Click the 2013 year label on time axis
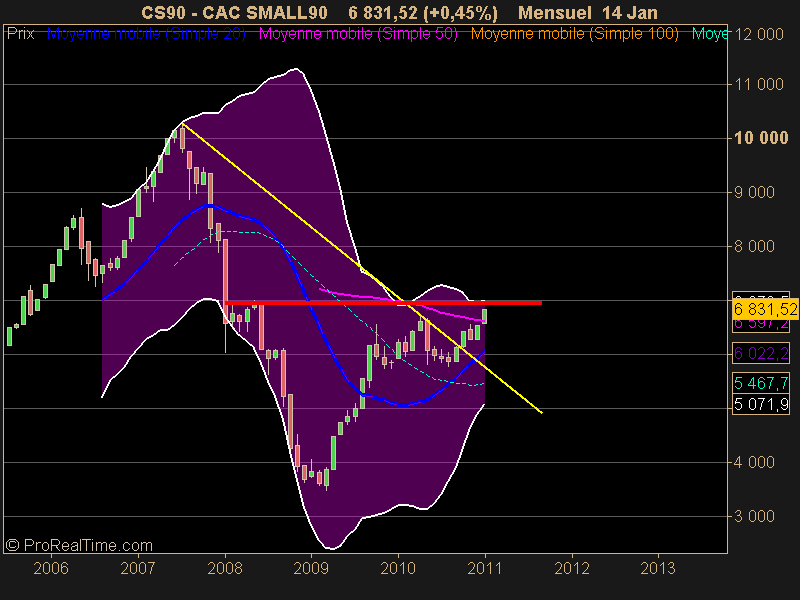Screen dimensions: 800x600 pyautogui.click(x=658, y=568)
